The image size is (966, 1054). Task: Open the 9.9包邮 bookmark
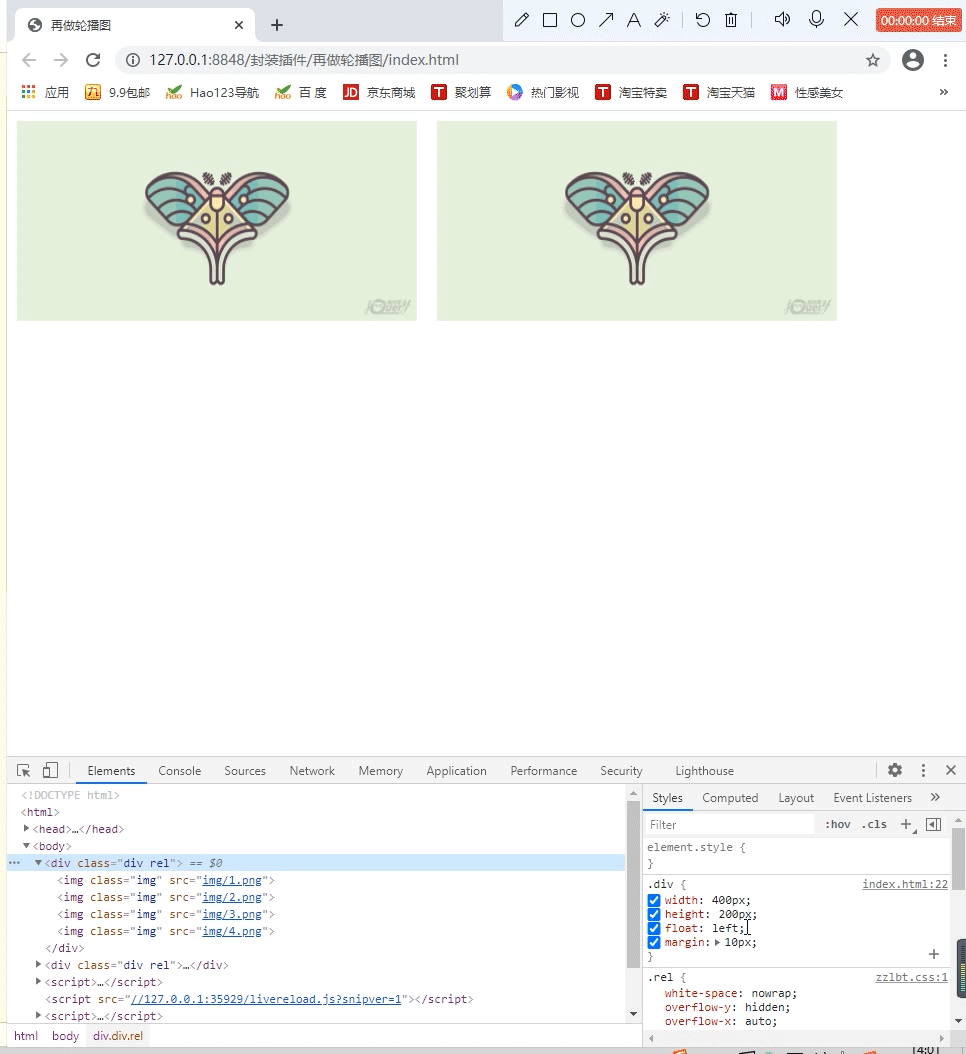point(117,92)
